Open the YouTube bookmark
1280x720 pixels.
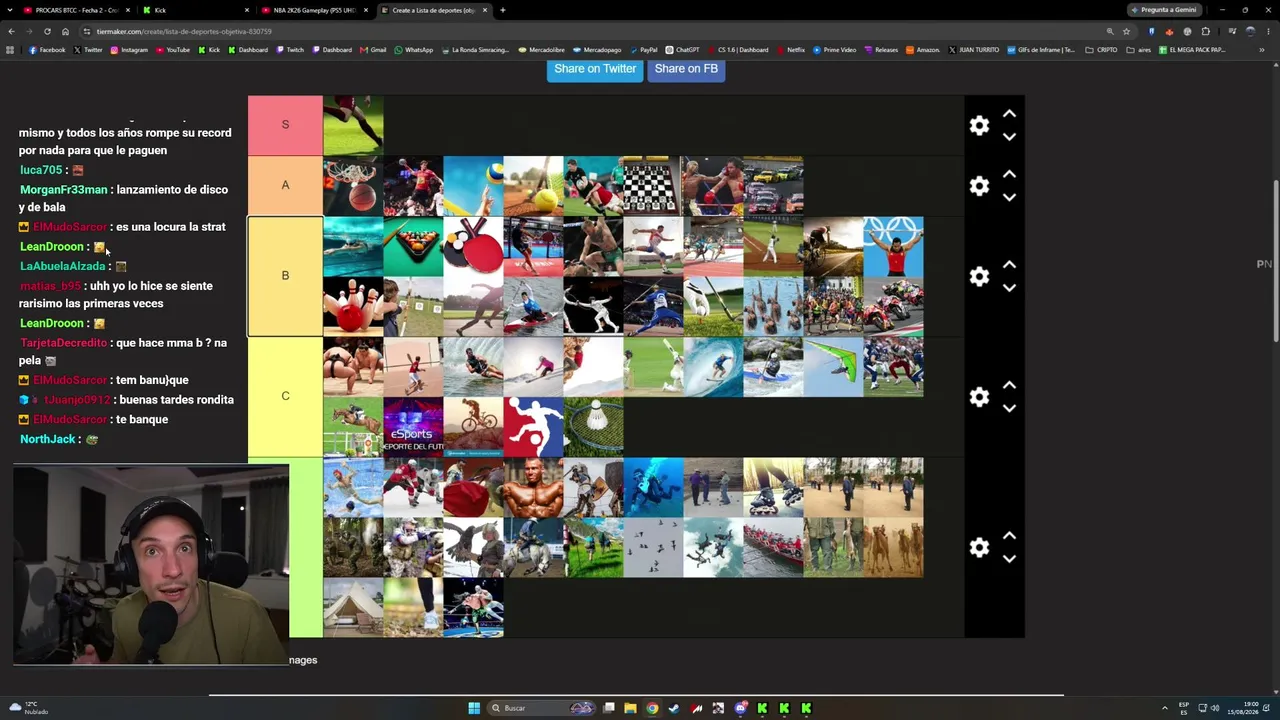[x=173, y=50]
